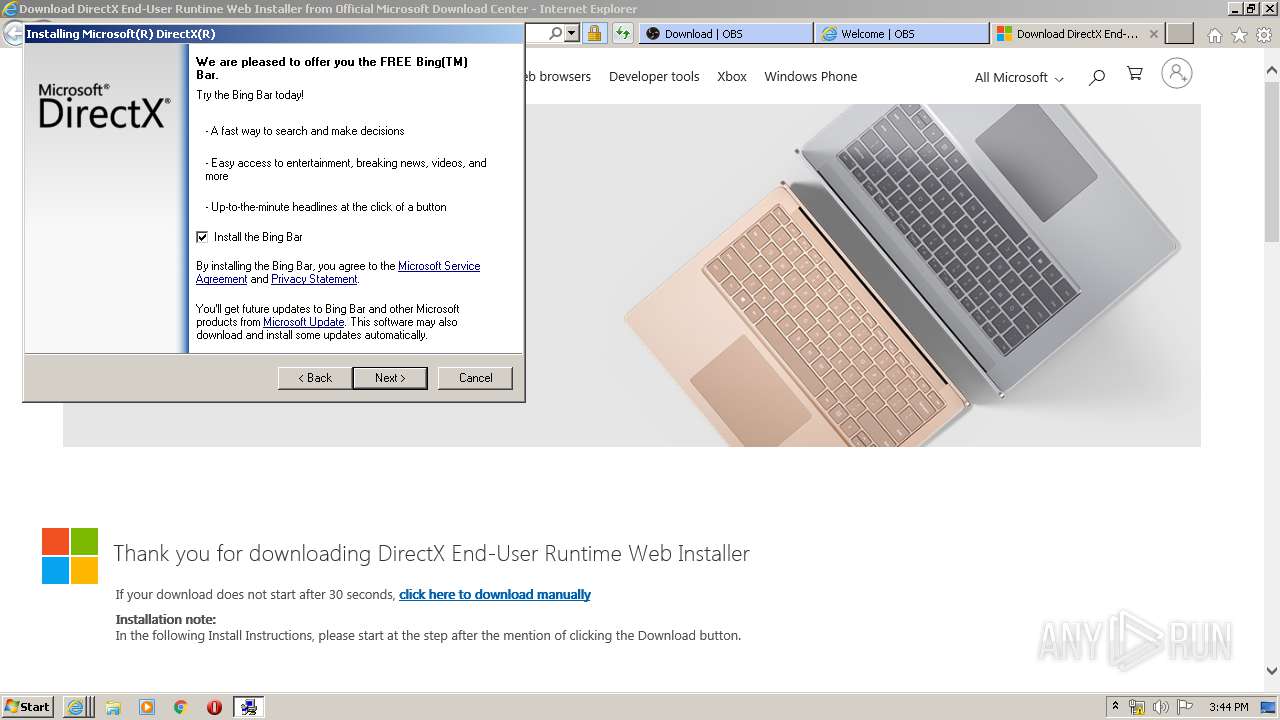Screen dimensions: 1280x720
Task: Uncheck the Install the Bing Bar checkbox
Action: (x=202, y=237)
